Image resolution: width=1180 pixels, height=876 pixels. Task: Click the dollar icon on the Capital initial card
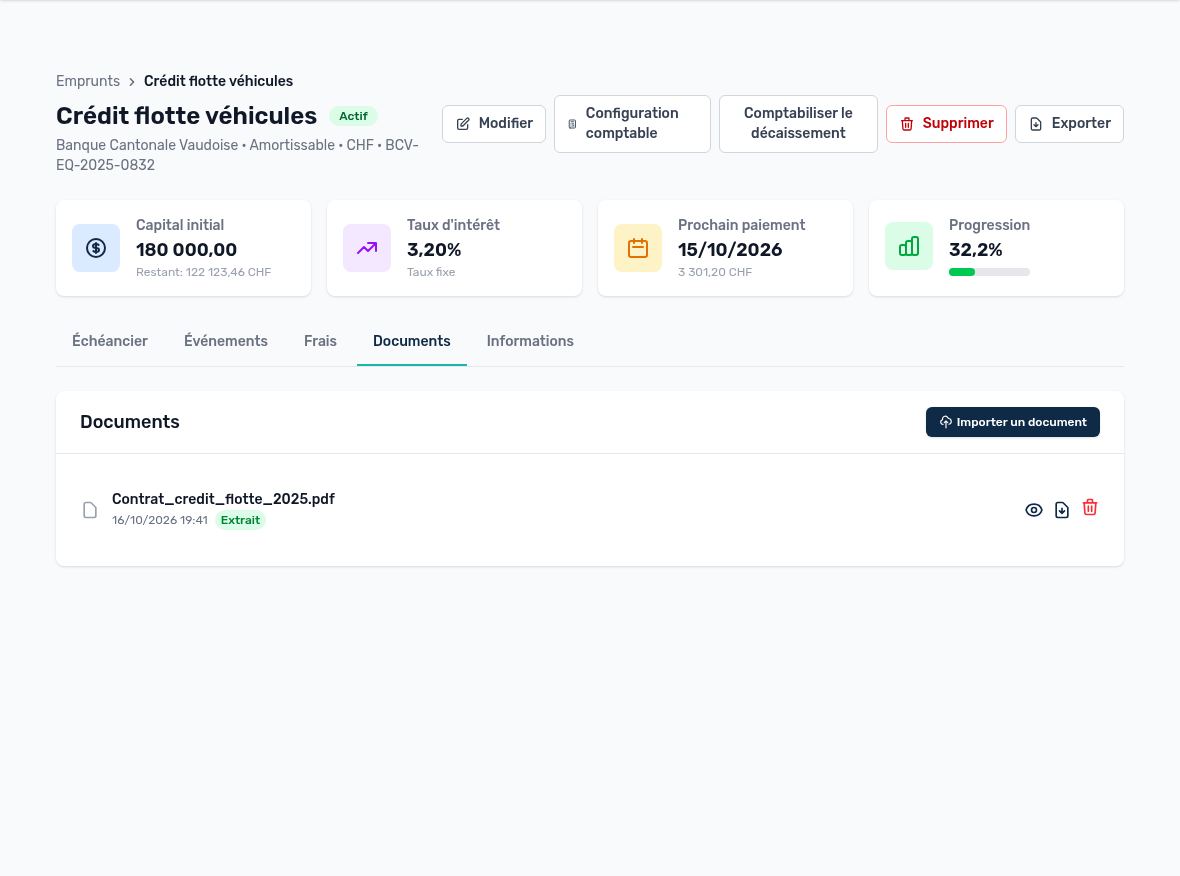tap(96, 248)
